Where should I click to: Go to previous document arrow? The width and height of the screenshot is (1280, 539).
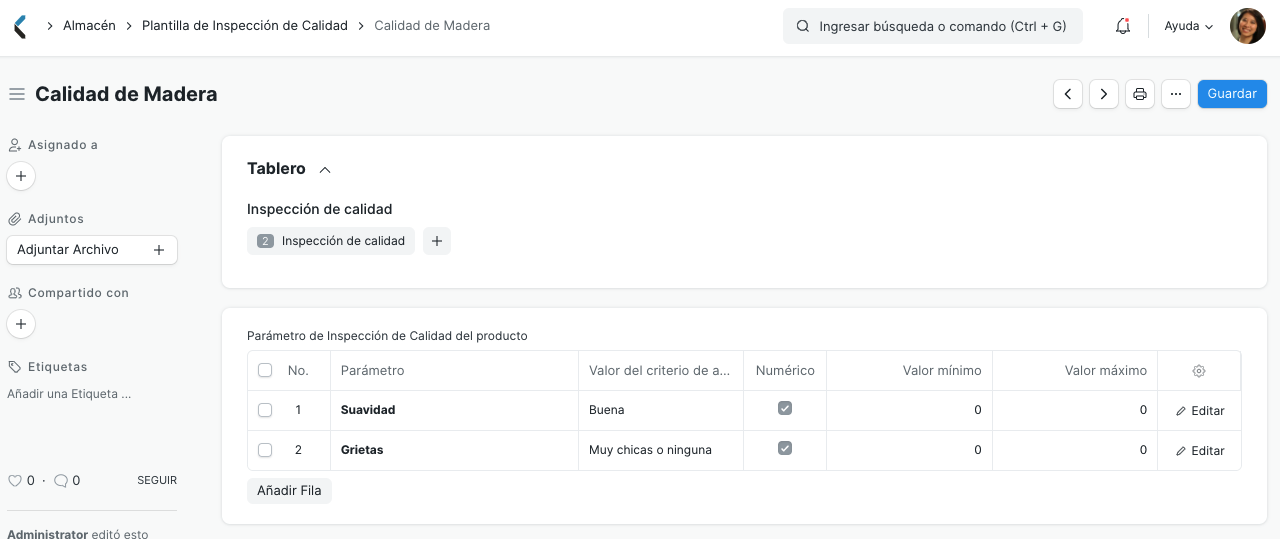coord(1068,94)
